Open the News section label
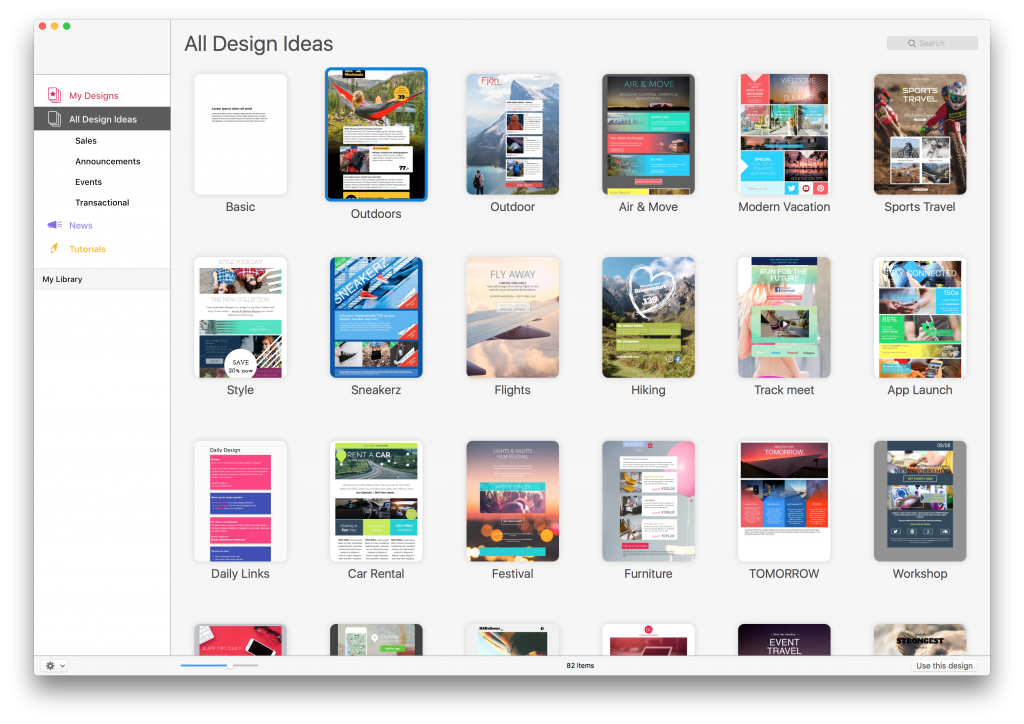Image resolution: width=1024 pixels, height=724 pixels. 81,225
